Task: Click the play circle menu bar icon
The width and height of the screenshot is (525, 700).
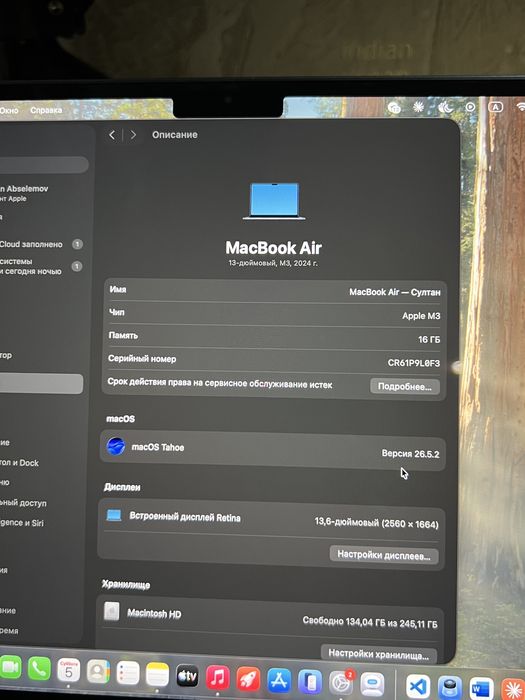Action: pyautogui.click(x=471, y=107)
